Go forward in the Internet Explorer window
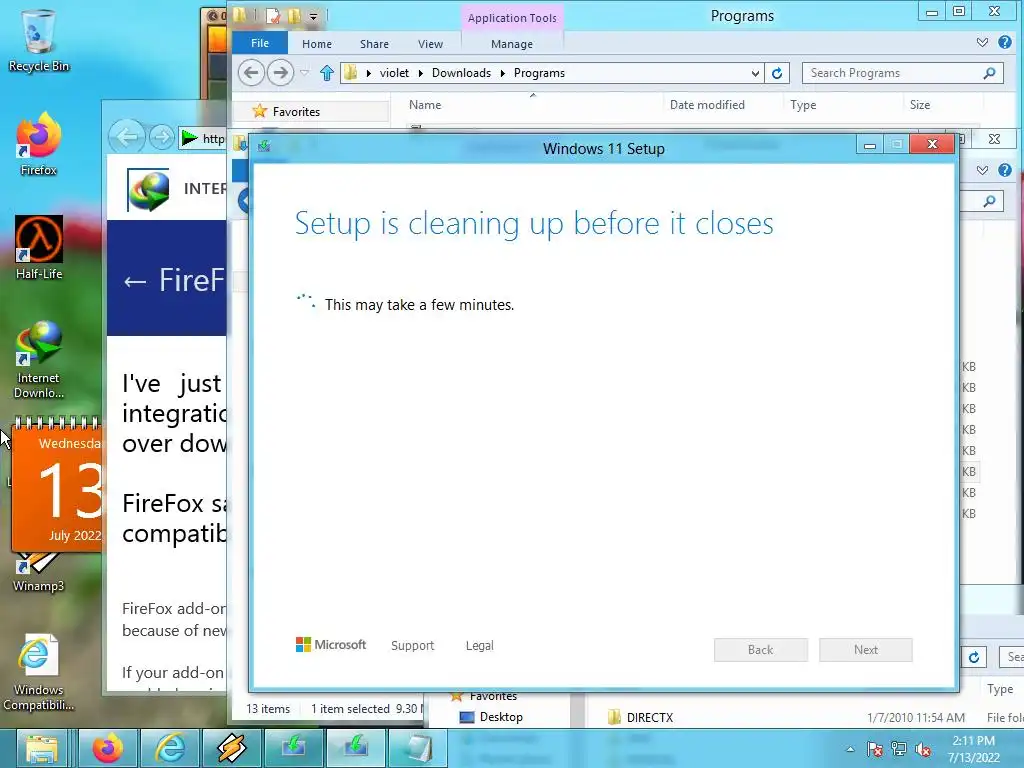The width and height of the screenshot is (1024, 768). [161, 137]
